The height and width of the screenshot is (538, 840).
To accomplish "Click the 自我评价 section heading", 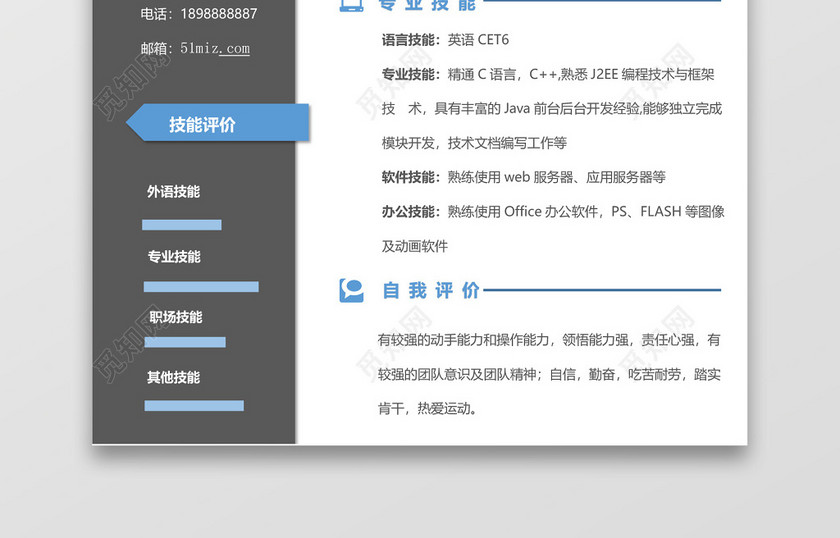I will [431, 290].
